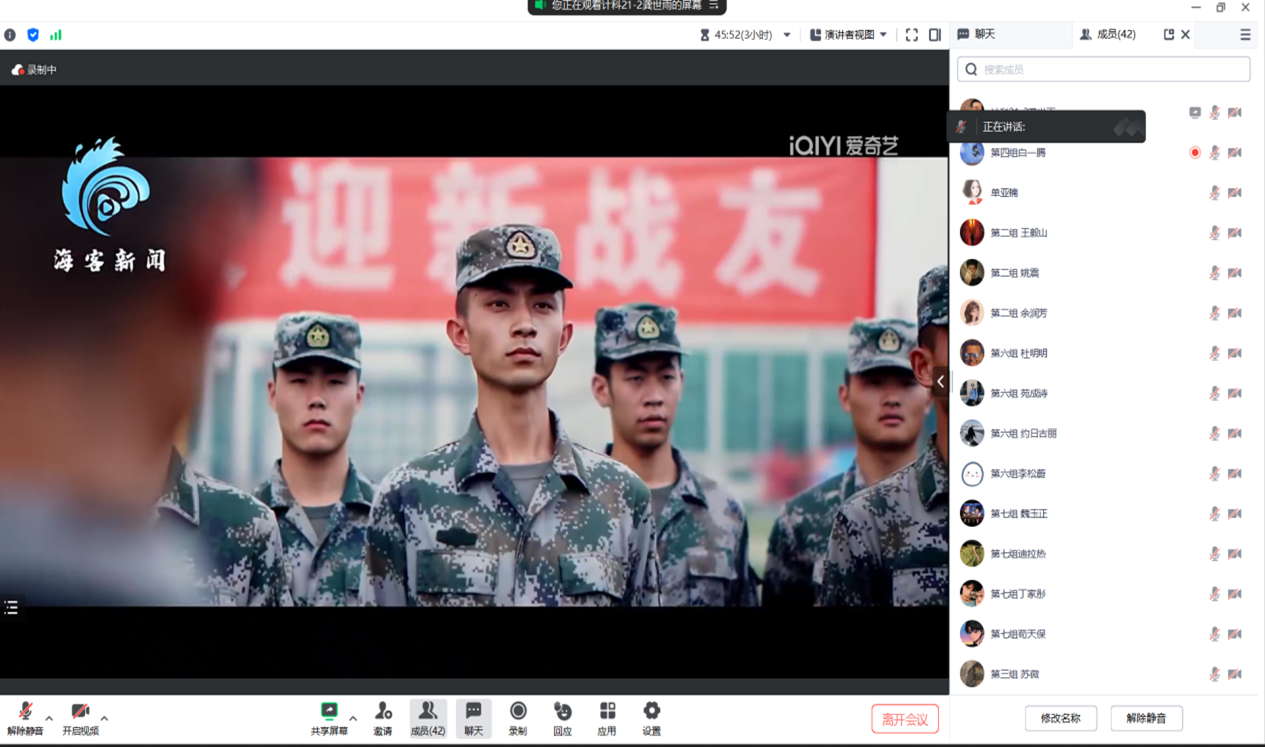Viewport: 1265px width, 747px height.
Task: Switch to the 聊天 chat tab
Action: click(x=977, y=35)
